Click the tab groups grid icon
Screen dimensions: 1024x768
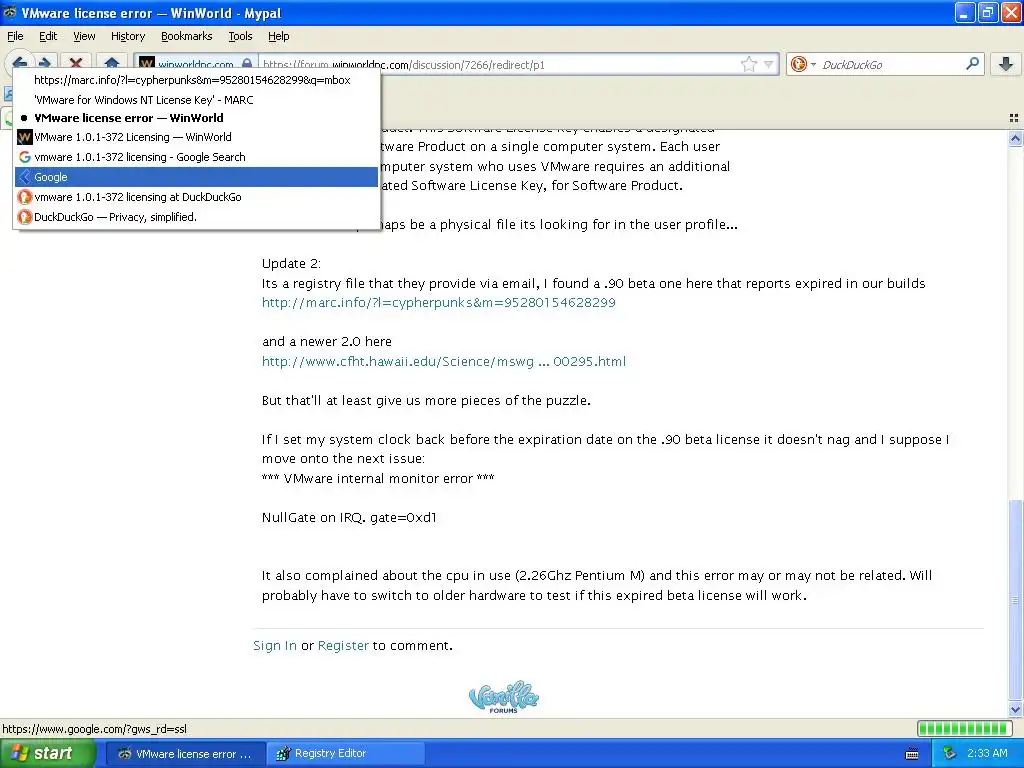tap(1014, 118)
